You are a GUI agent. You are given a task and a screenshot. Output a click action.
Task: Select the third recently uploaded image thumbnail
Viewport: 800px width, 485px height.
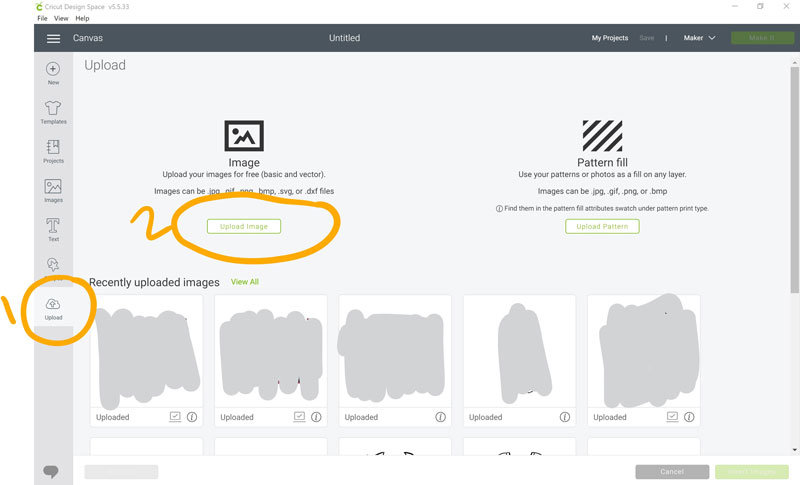coord(395,351)
